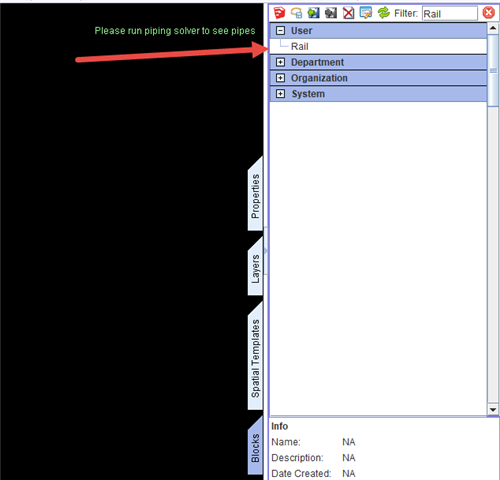Expand the System category
The width and height of the screenshot is (500, 480).
point(281,94)
